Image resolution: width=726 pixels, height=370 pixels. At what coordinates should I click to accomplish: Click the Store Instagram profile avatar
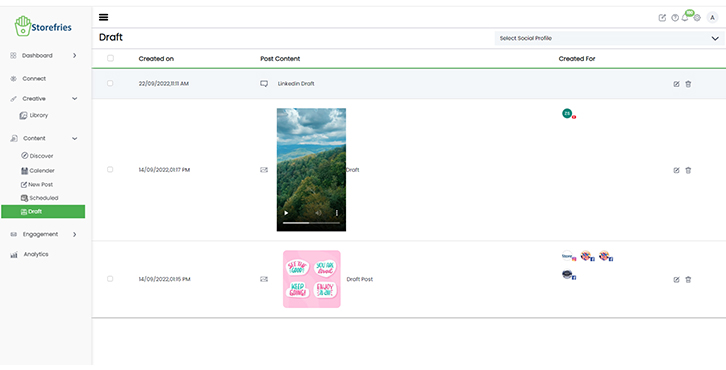point(567,256)
